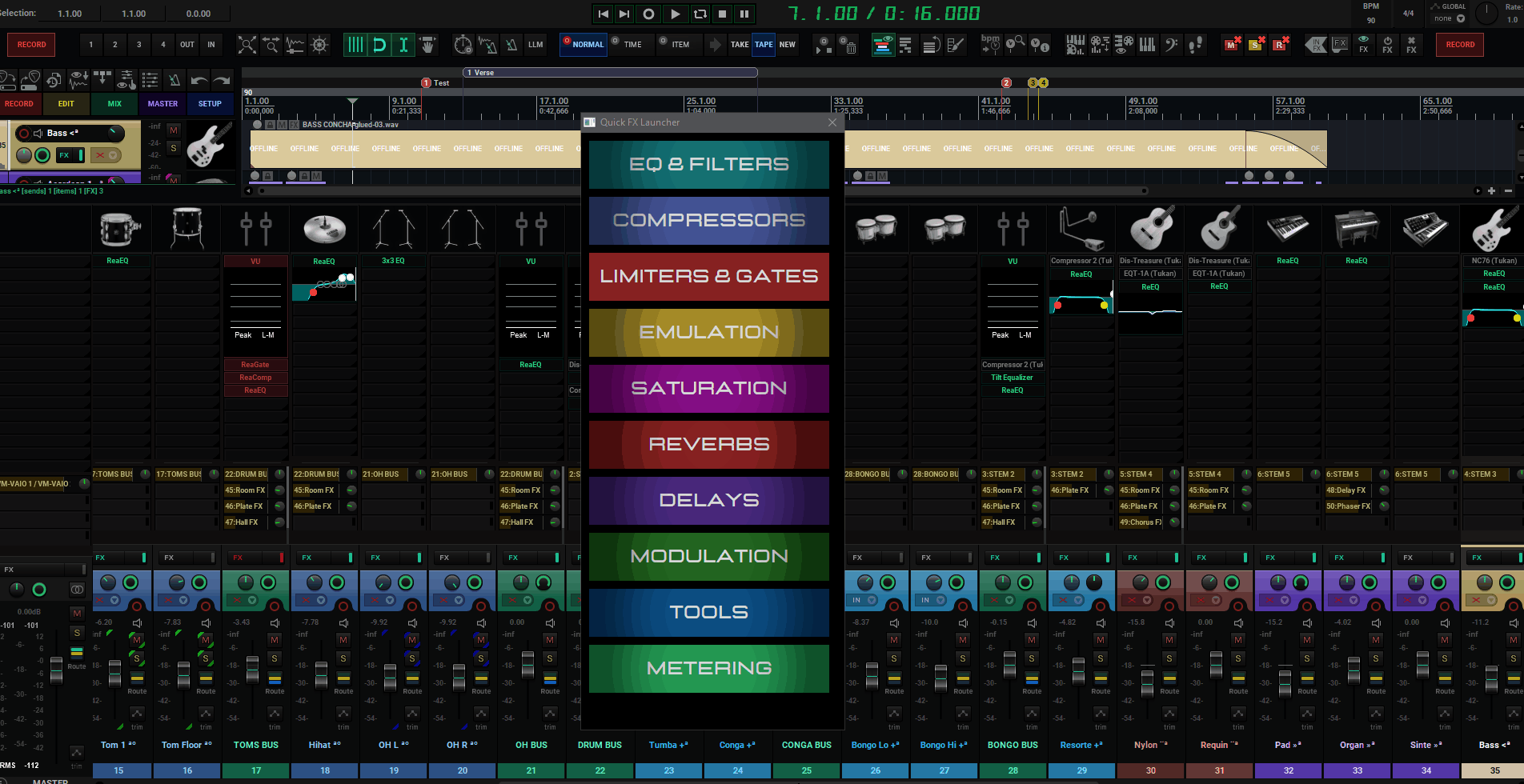
Task: Toggle the grid lines button
Action: click(x=355, y=45)
